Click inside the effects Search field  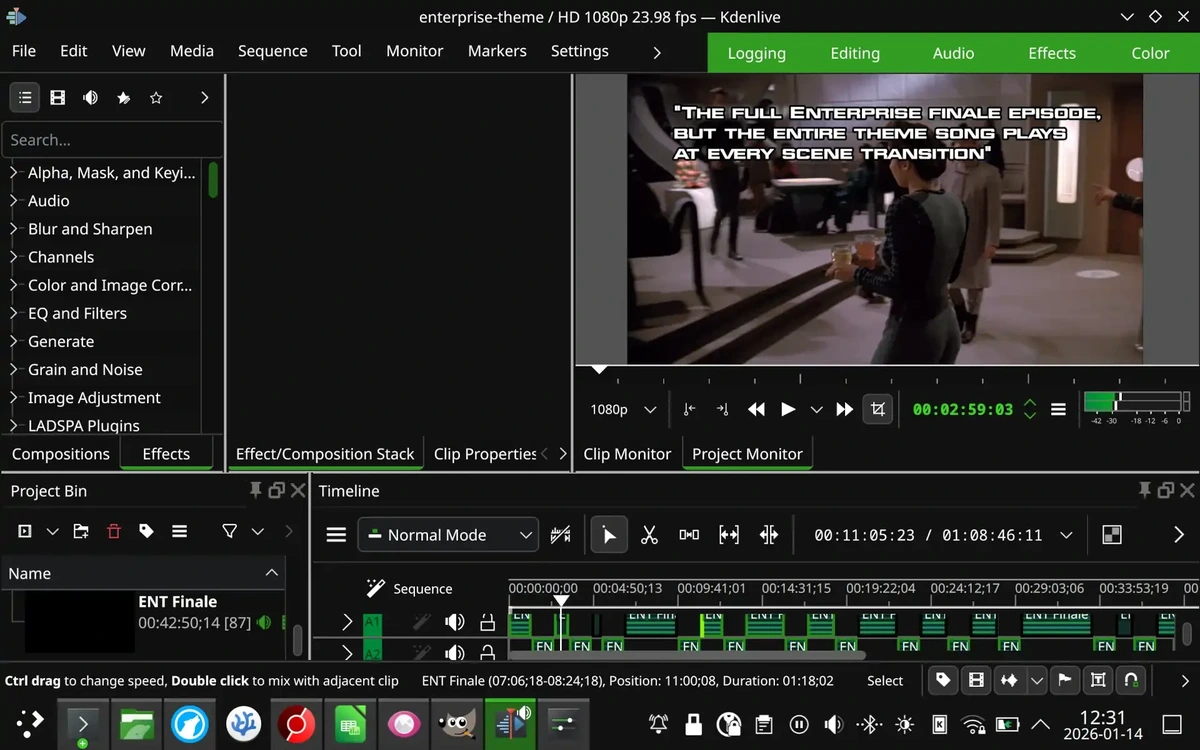click(110, 140)
